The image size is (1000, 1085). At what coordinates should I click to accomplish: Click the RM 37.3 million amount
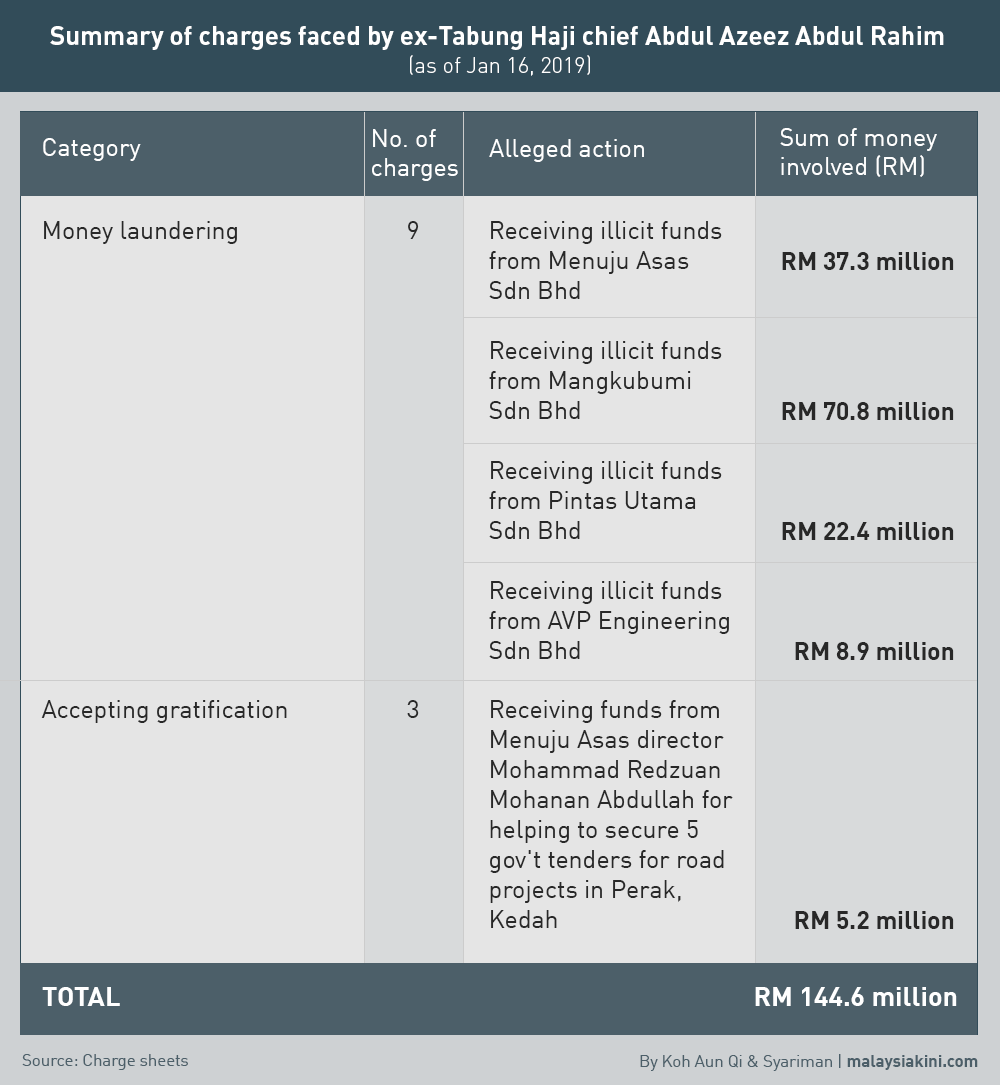pyautogui.click(x=867, y=262)
